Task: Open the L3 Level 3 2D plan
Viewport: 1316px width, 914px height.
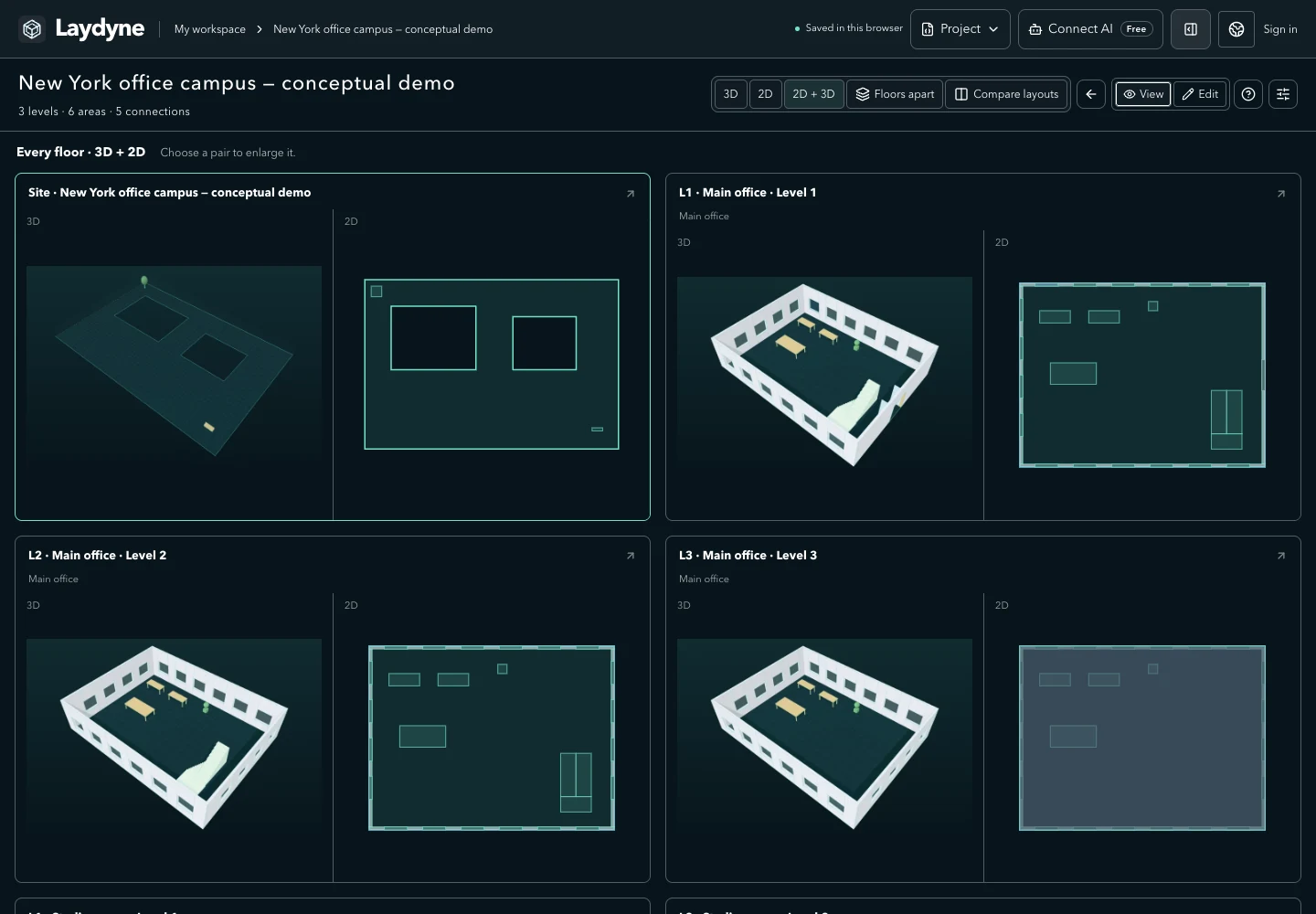Action: pyautogui.click(x=1142, y=738)
